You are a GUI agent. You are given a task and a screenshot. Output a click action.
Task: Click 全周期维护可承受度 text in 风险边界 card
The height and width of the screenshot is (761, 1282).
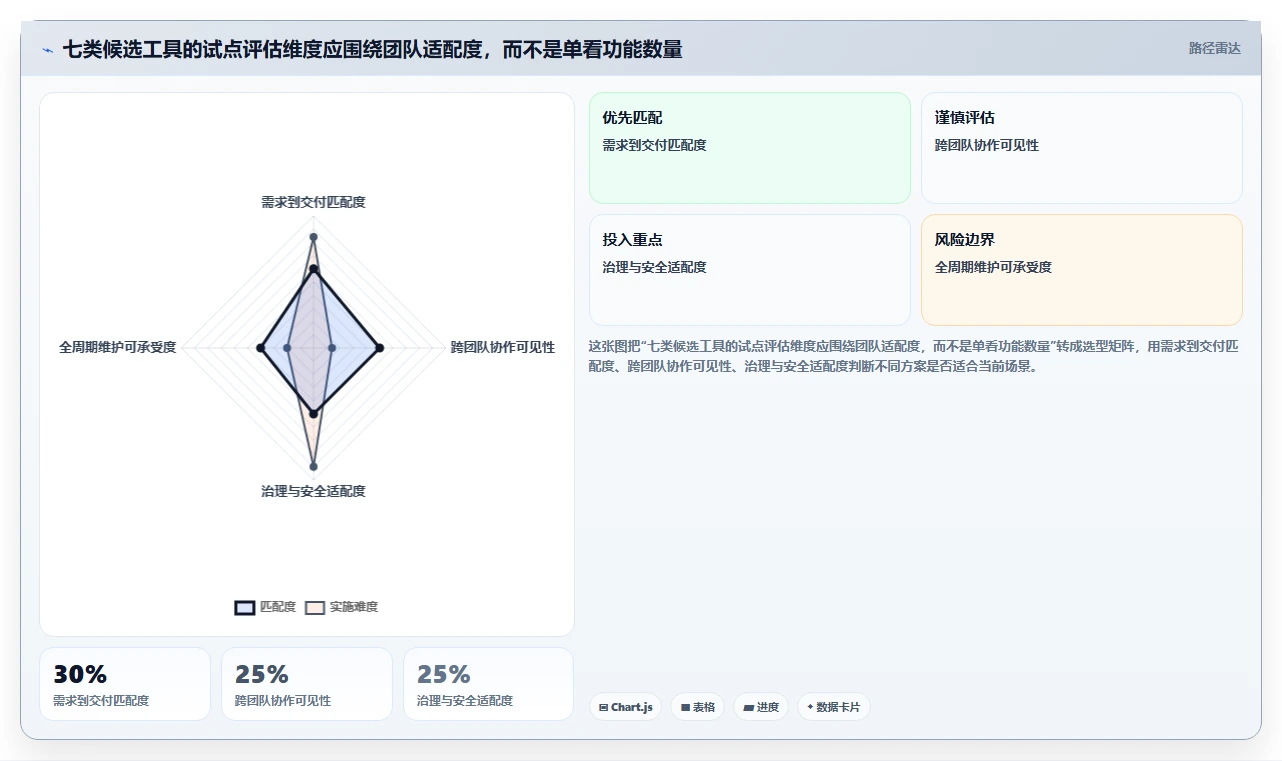993,267
